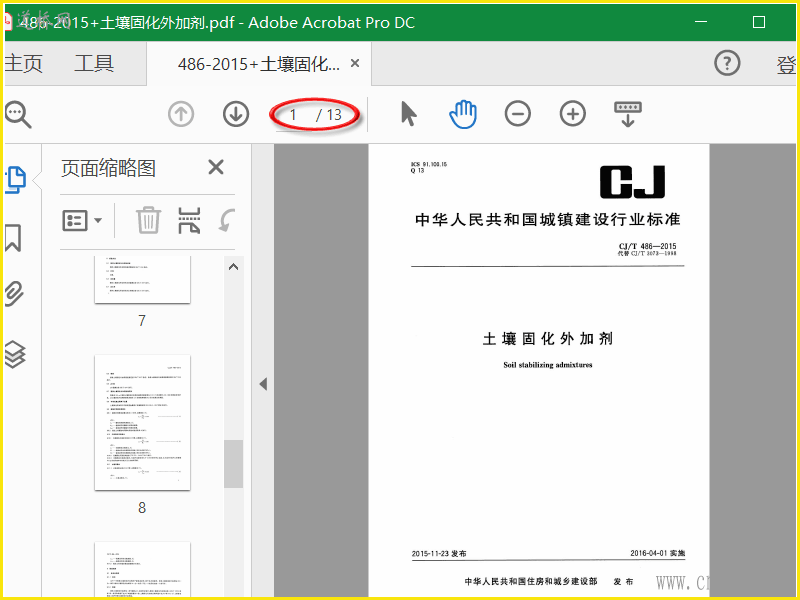Click the 中华人民共和国城镇建设行业标准 heading
800x600 pixels.
pos(547,219)
